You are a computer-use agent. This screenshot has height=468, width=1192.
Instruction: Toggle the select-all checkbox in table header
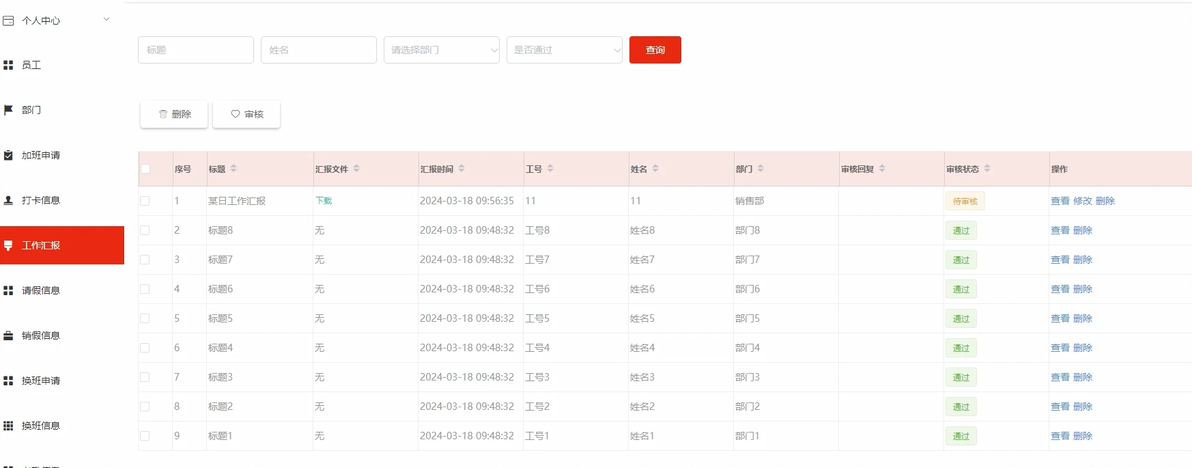tap(145, 169)
